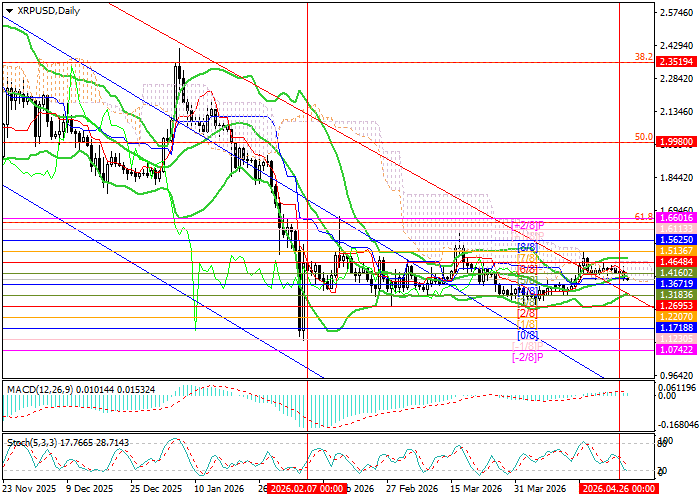This screenshot has height=500, width=700.
Task: Click the 31 Mar 2026 date label
Action: pyautogui.click(x=540, y=488)
